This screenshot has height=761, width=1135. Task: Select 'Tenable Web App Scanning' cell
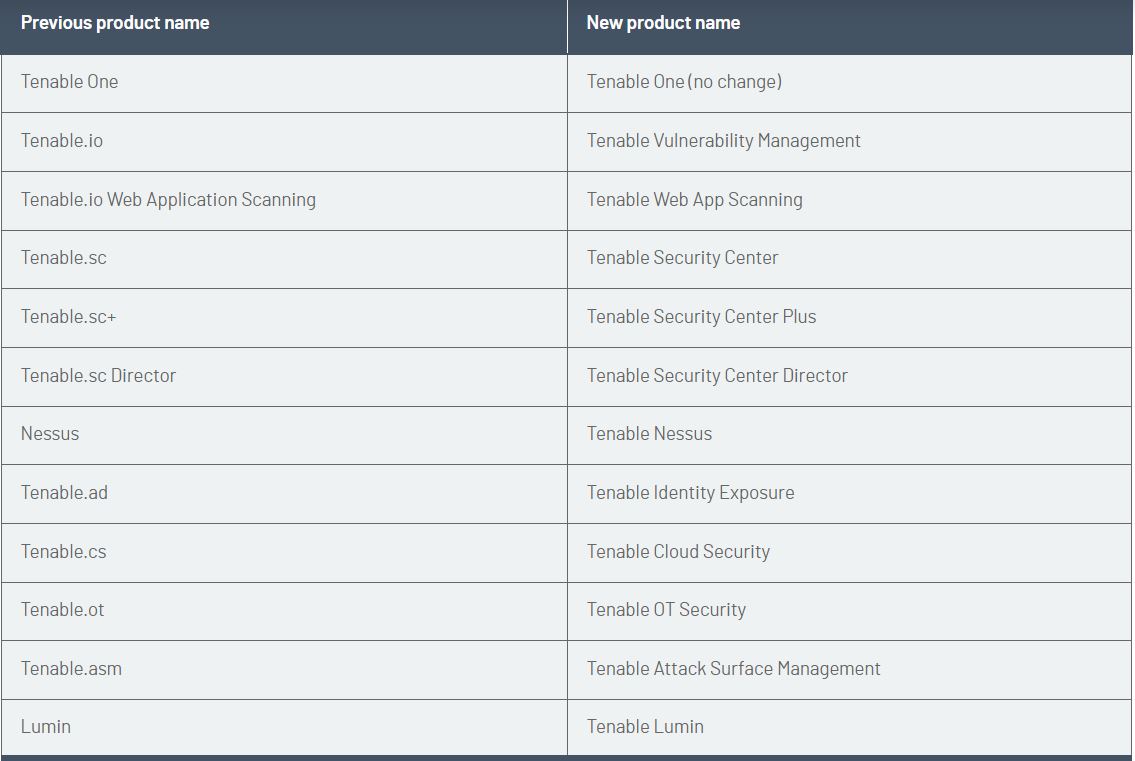point(850,201)
